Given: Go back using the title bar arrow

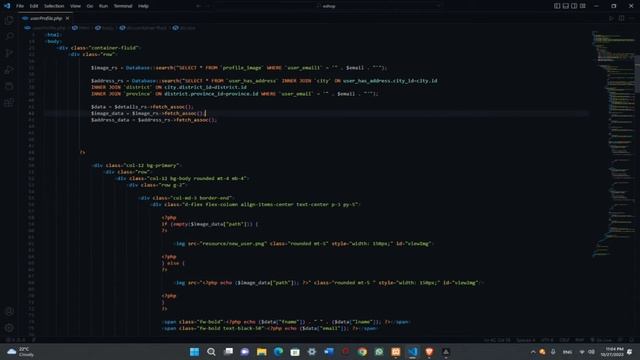Looking at the screenshot, I should 198,6.
